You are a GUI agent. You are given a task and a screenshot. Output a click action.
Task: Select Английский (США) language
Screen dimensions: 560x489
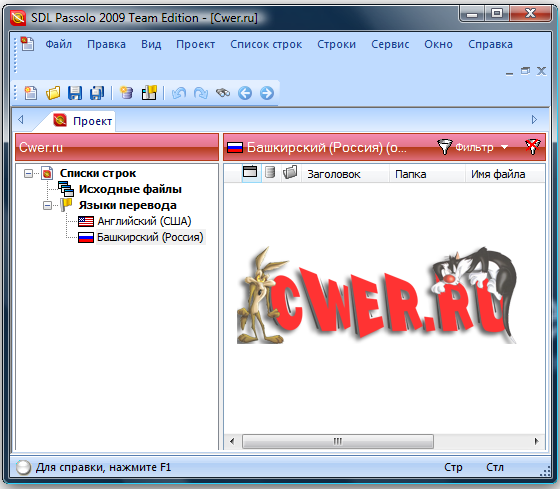[x=144, y=221]
